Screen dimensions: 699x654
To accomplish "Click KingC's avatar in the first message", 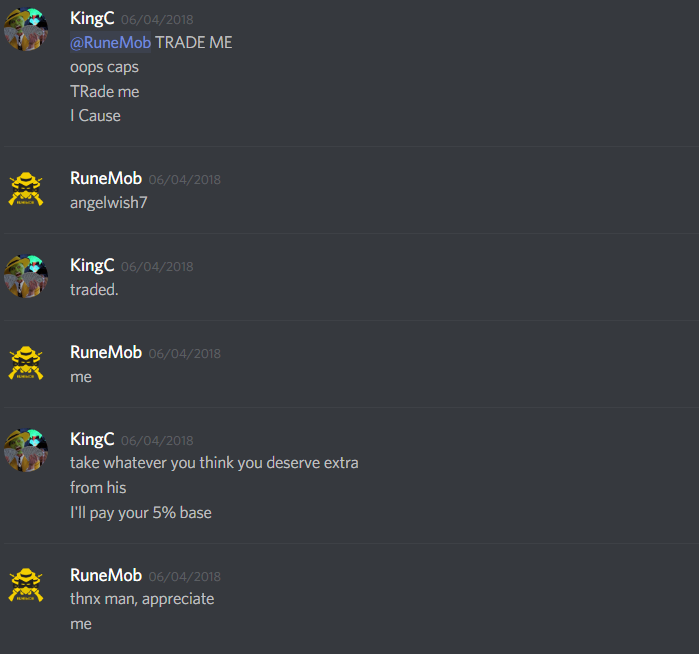I will point(26,29).
